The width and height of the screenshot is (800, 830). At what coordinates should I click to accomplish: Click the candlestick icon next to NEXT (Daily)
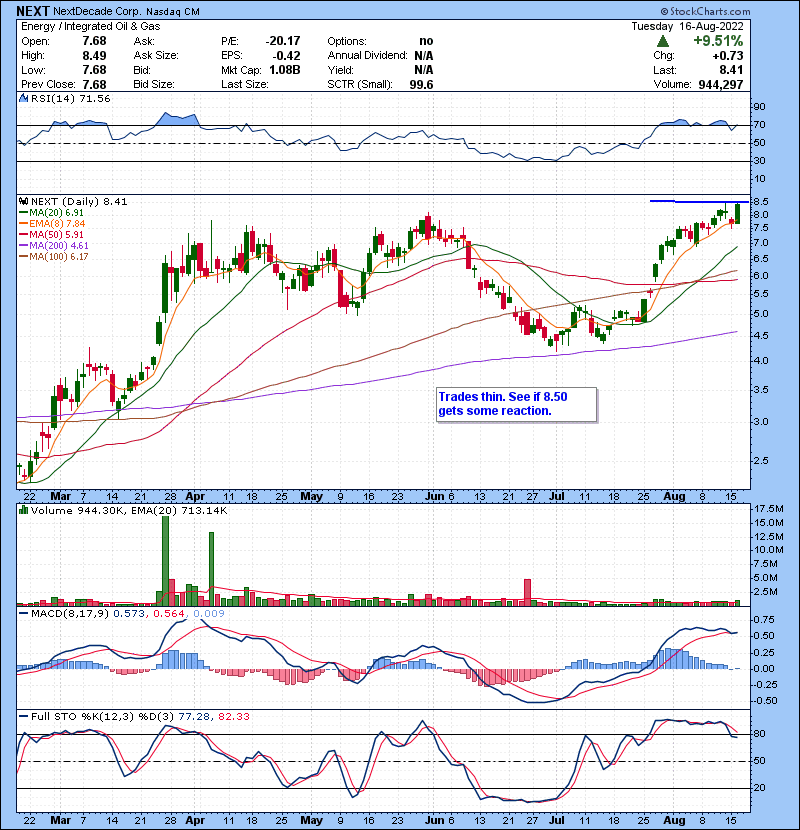click(23, 201)
